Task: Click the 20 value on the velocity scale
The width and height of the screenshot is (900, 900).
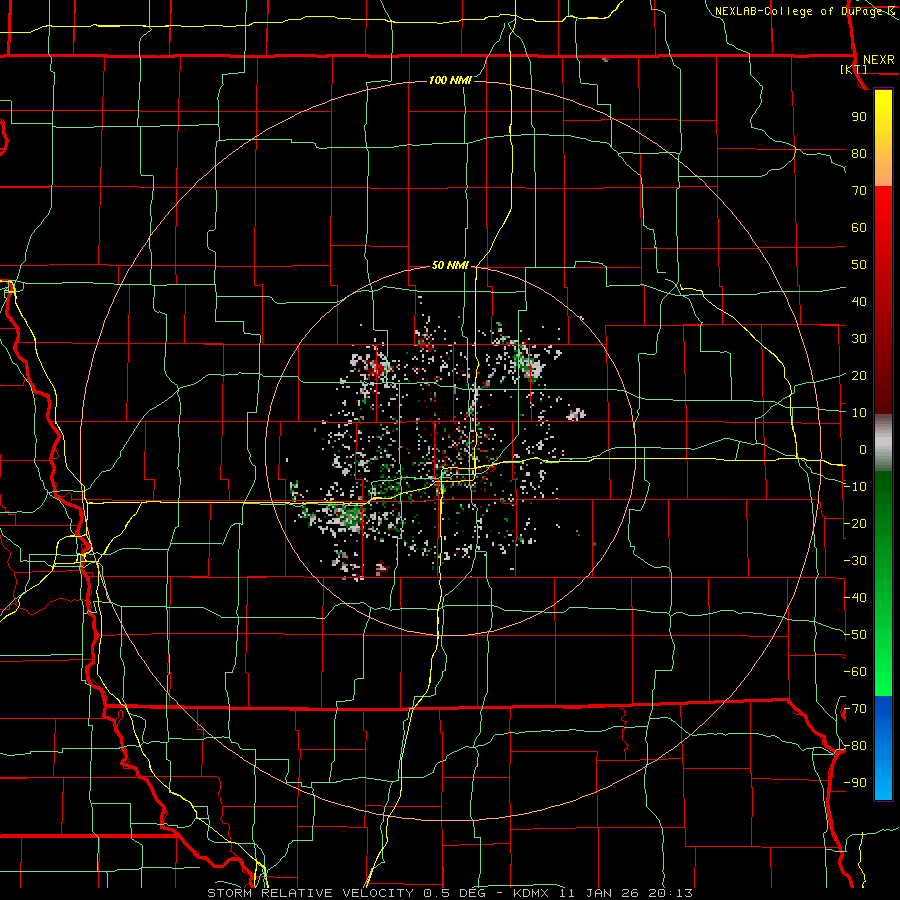Action: [x=859, y=375]
